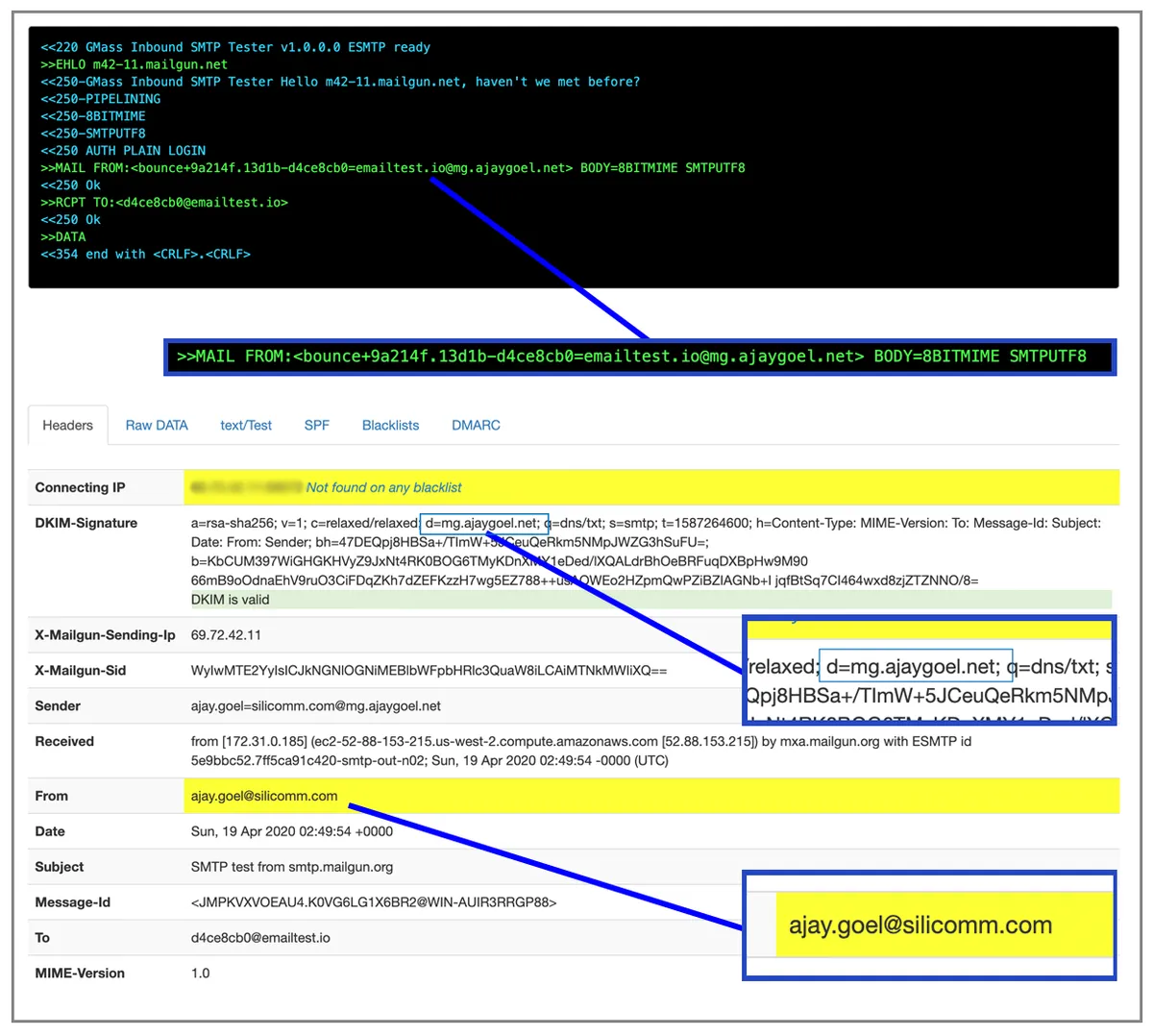Click the enlarged ajay.goel@silicomm.com callout
This screenshot has width=1153, height=1036.
929,925
